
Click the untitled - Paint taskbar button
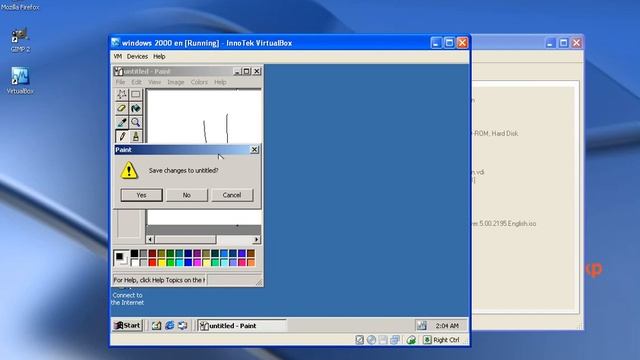point(242,326)
